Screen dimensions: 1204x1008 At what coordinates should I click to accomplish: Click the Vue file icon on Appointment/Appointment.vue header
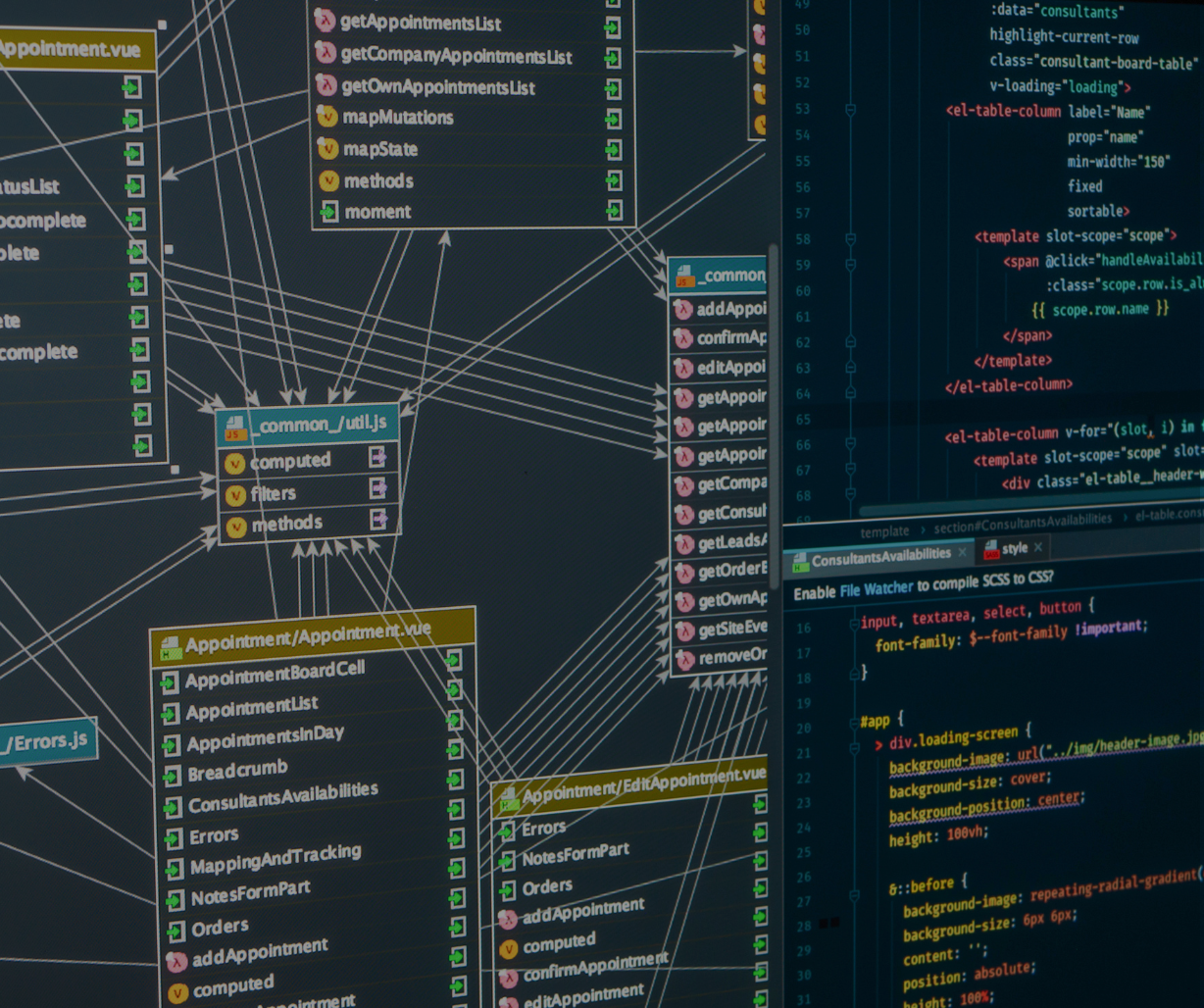(170, 647)
